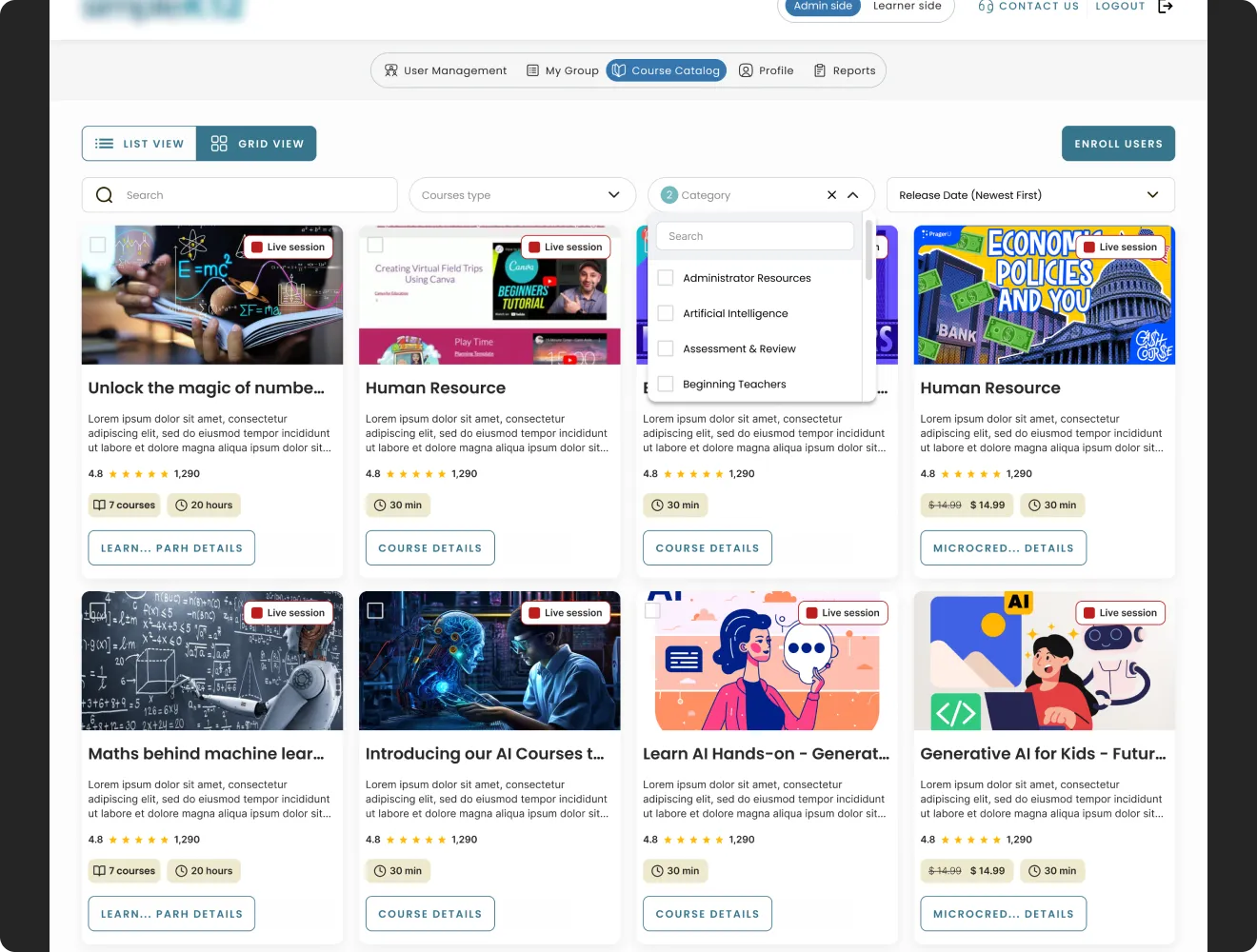Viewport: 1257px width, 952px height.
Task: Click the magnifier icon in search bar
Action: coord(105,195)
